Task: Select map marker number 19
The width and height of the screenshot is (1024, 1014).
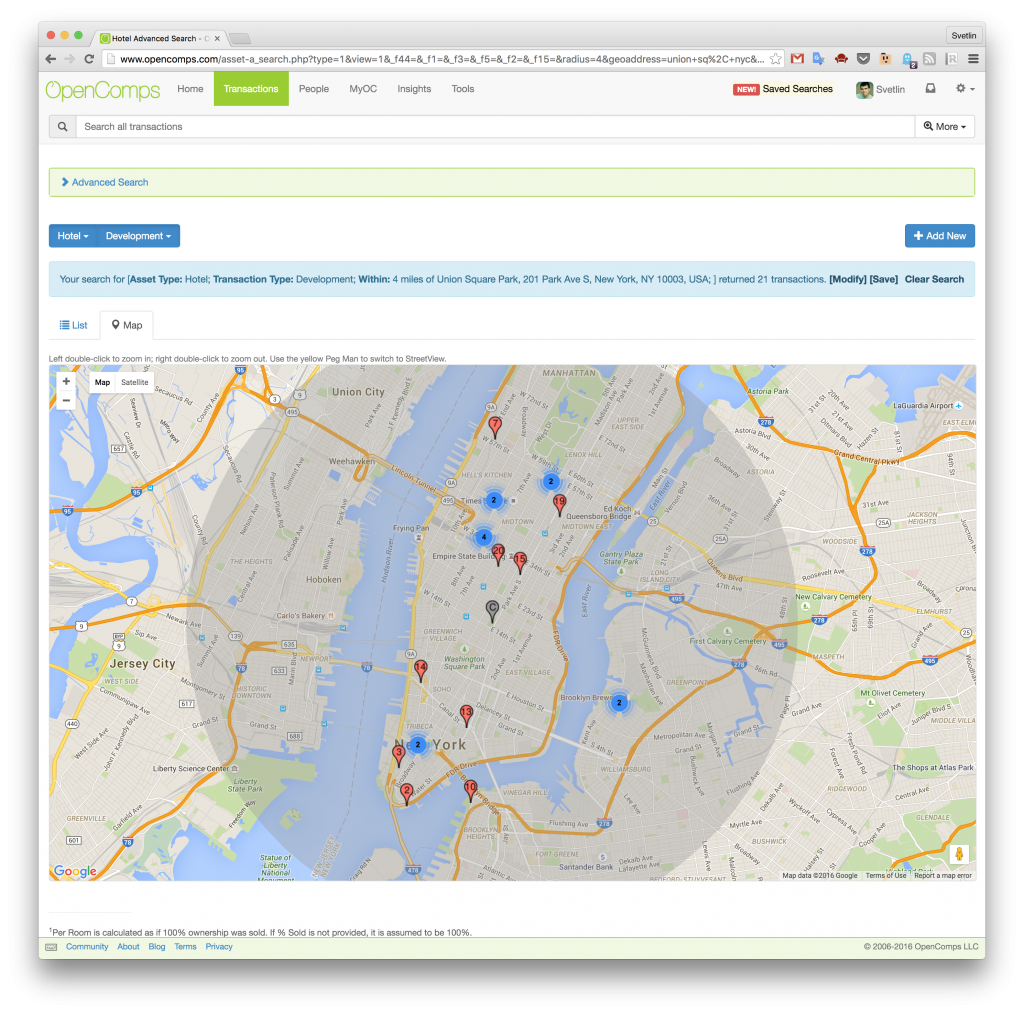Action: [559, 504]
